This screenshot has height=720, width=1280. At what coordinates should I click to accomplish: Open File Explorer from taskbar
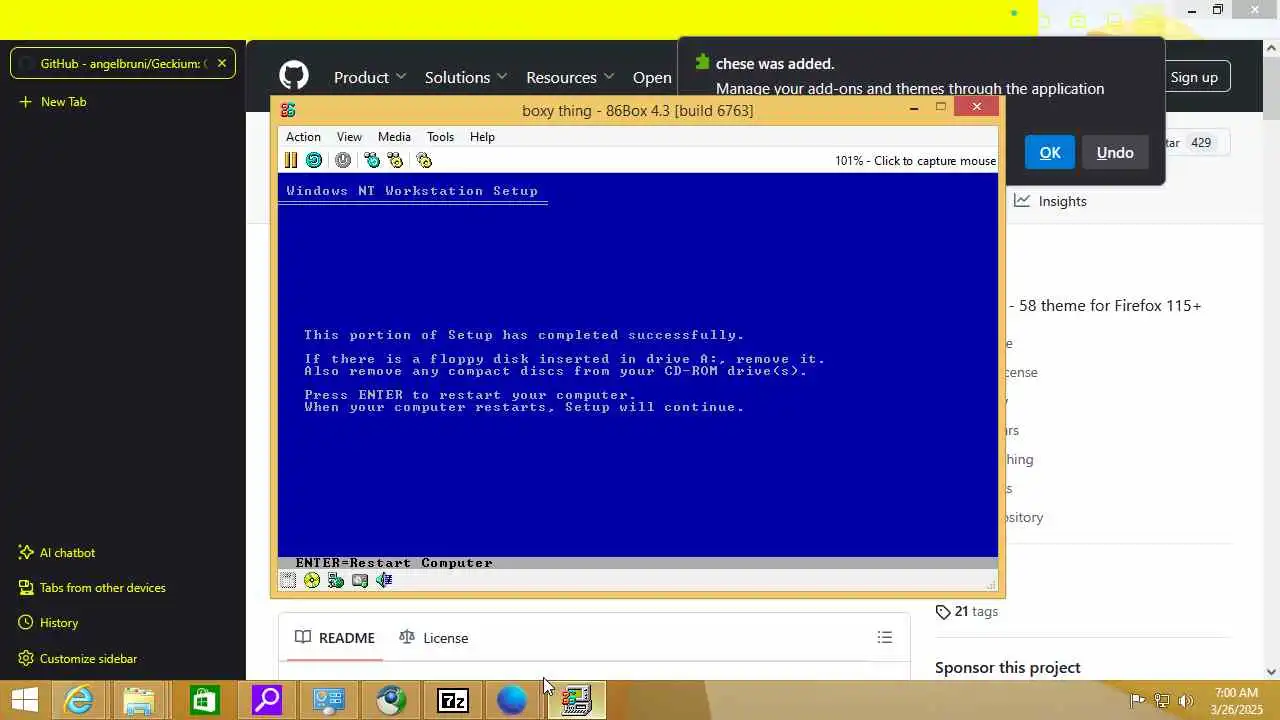[140, 700]
